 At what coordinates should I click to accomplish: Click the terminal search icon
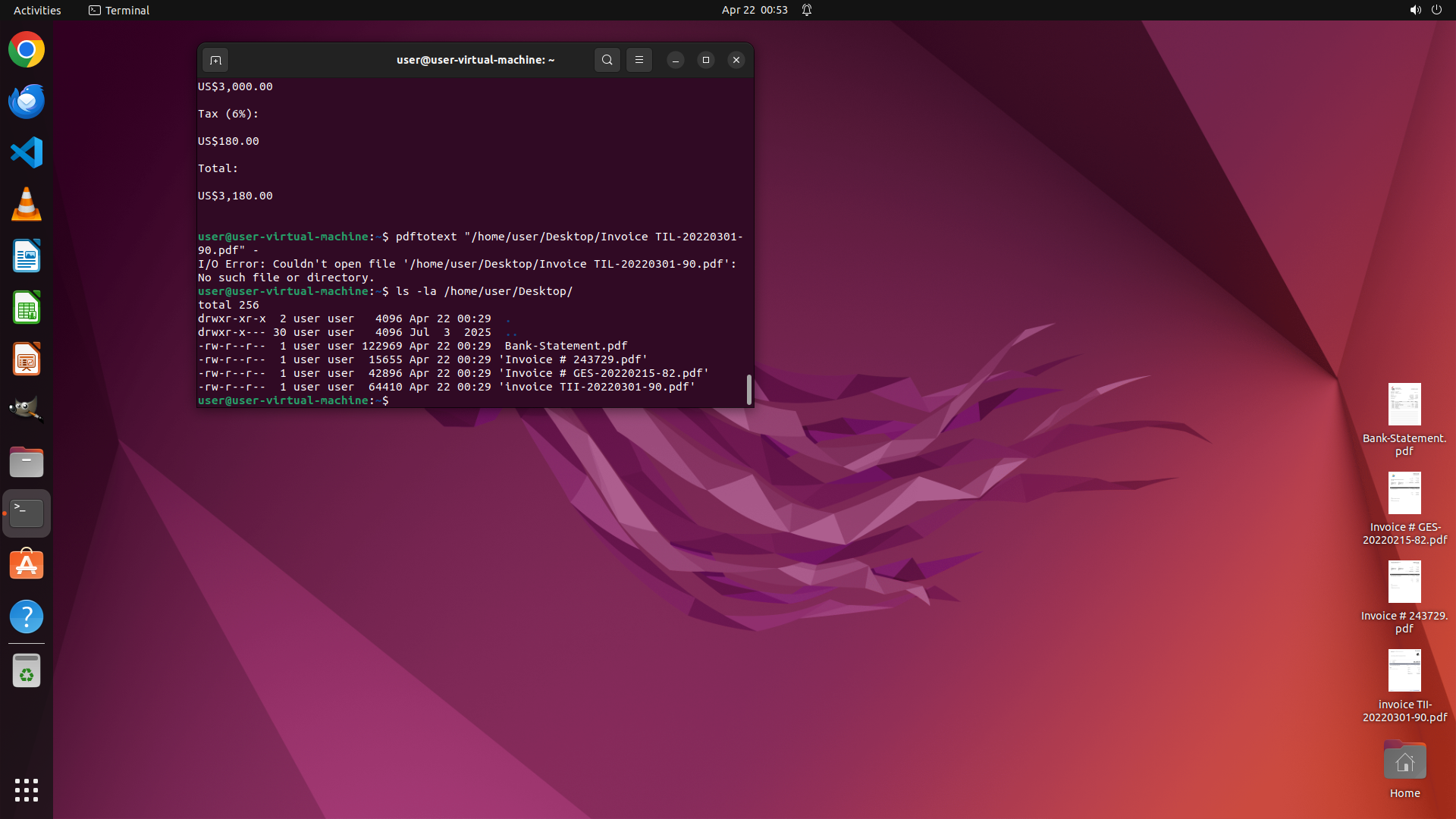(607, 60)
